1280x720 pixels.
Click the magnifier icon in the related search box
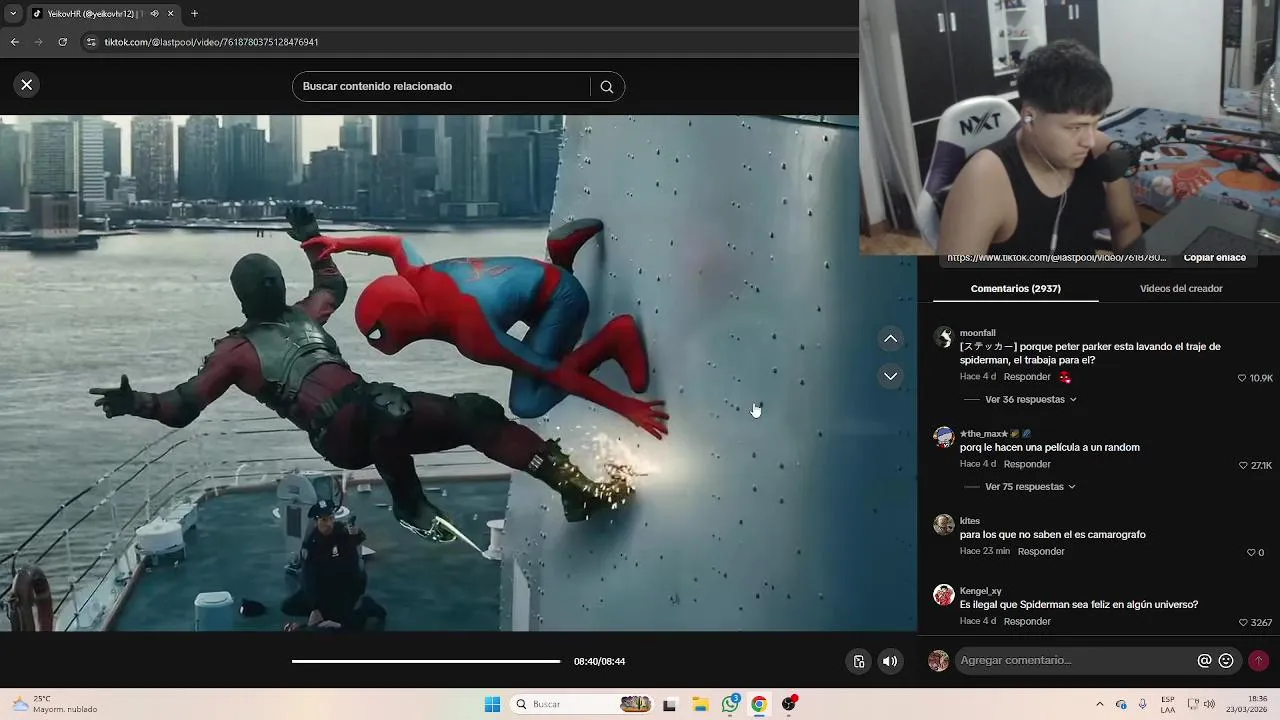click(x=606, y=87)
